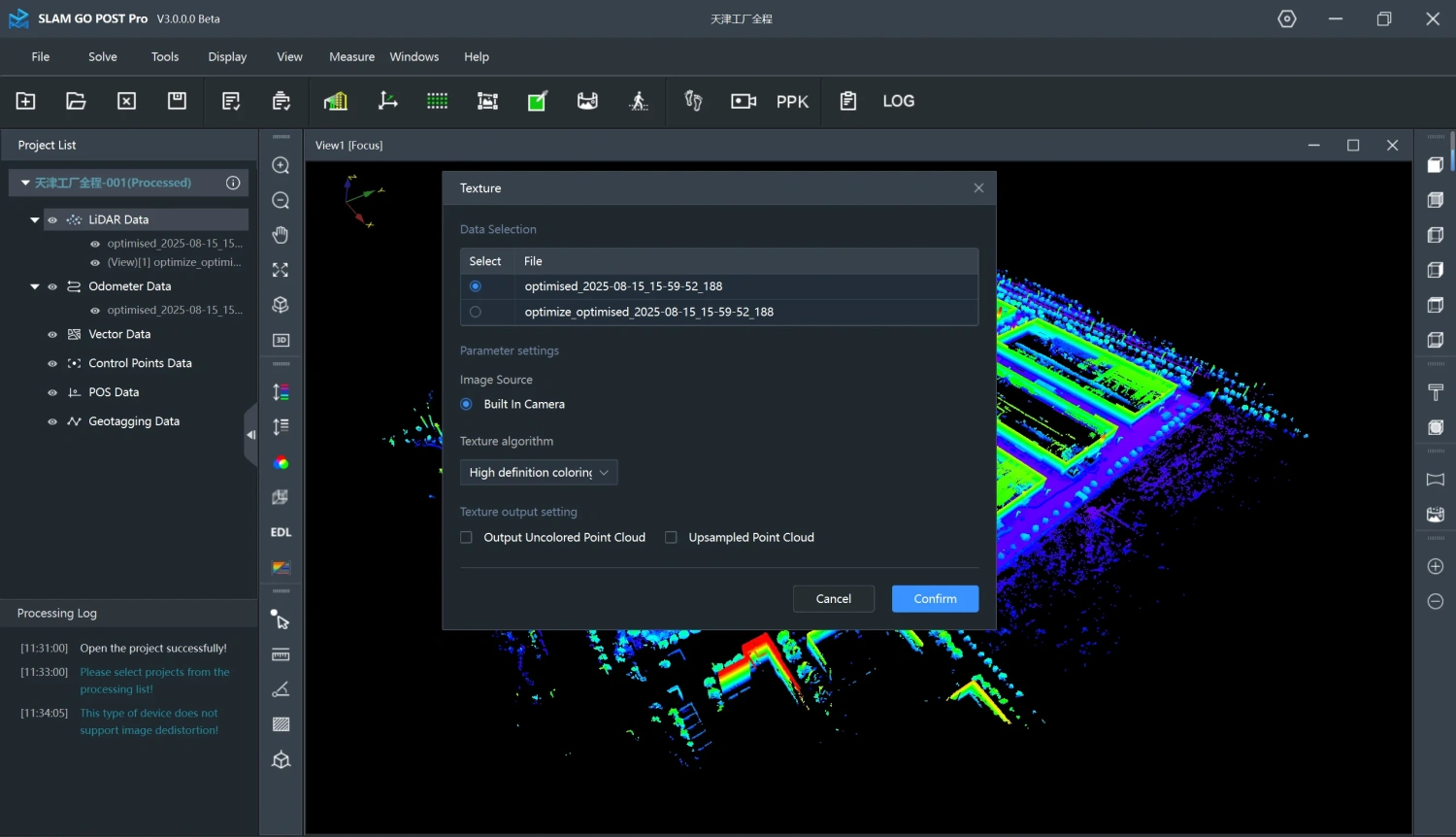This screenshot has height=837, width=1456.
Task: Enable Output Uncolored Point Cloud checkbox
Action: coord(467,537)
